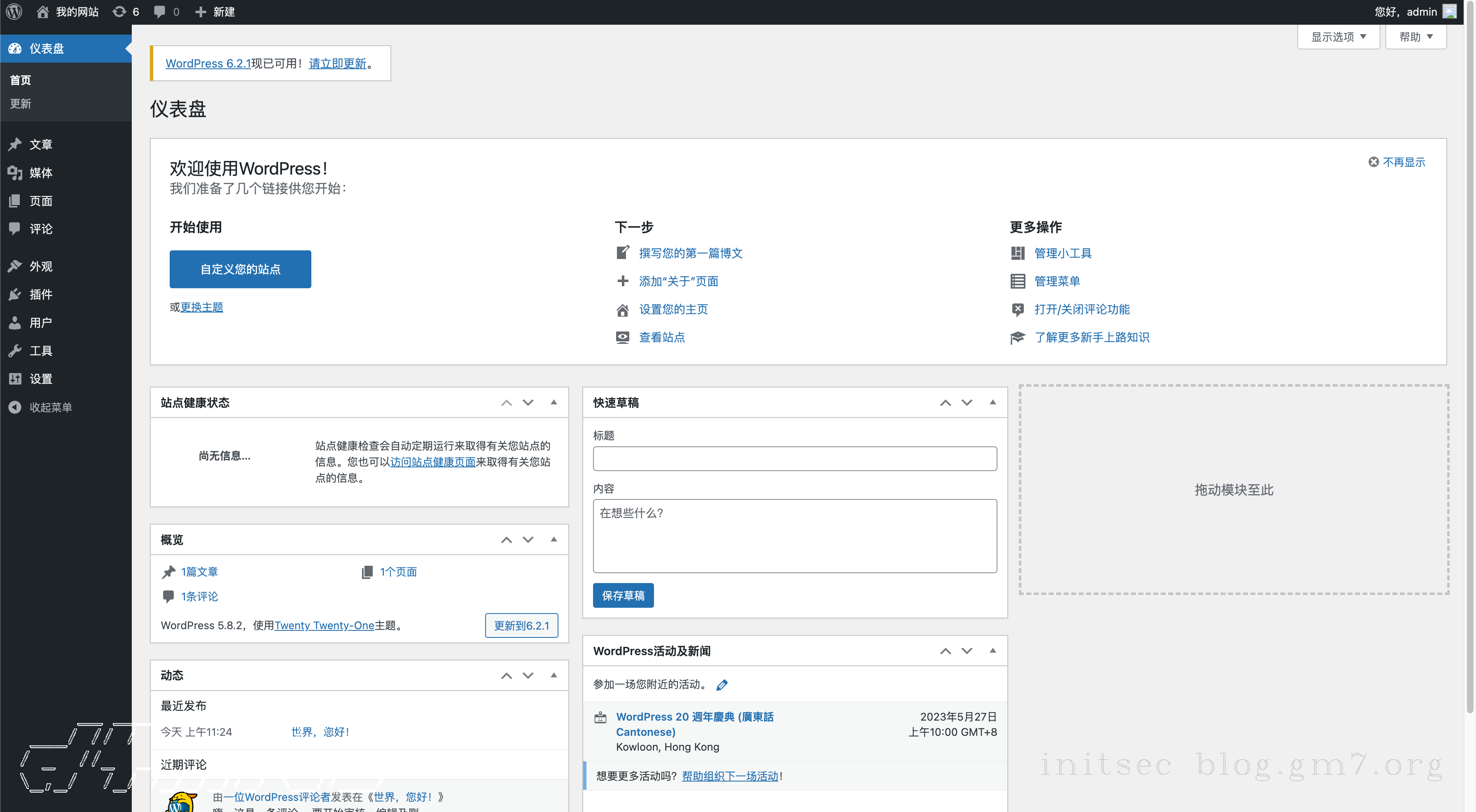Expand the 显示选项 screen options dropdown

(1338, 37)
